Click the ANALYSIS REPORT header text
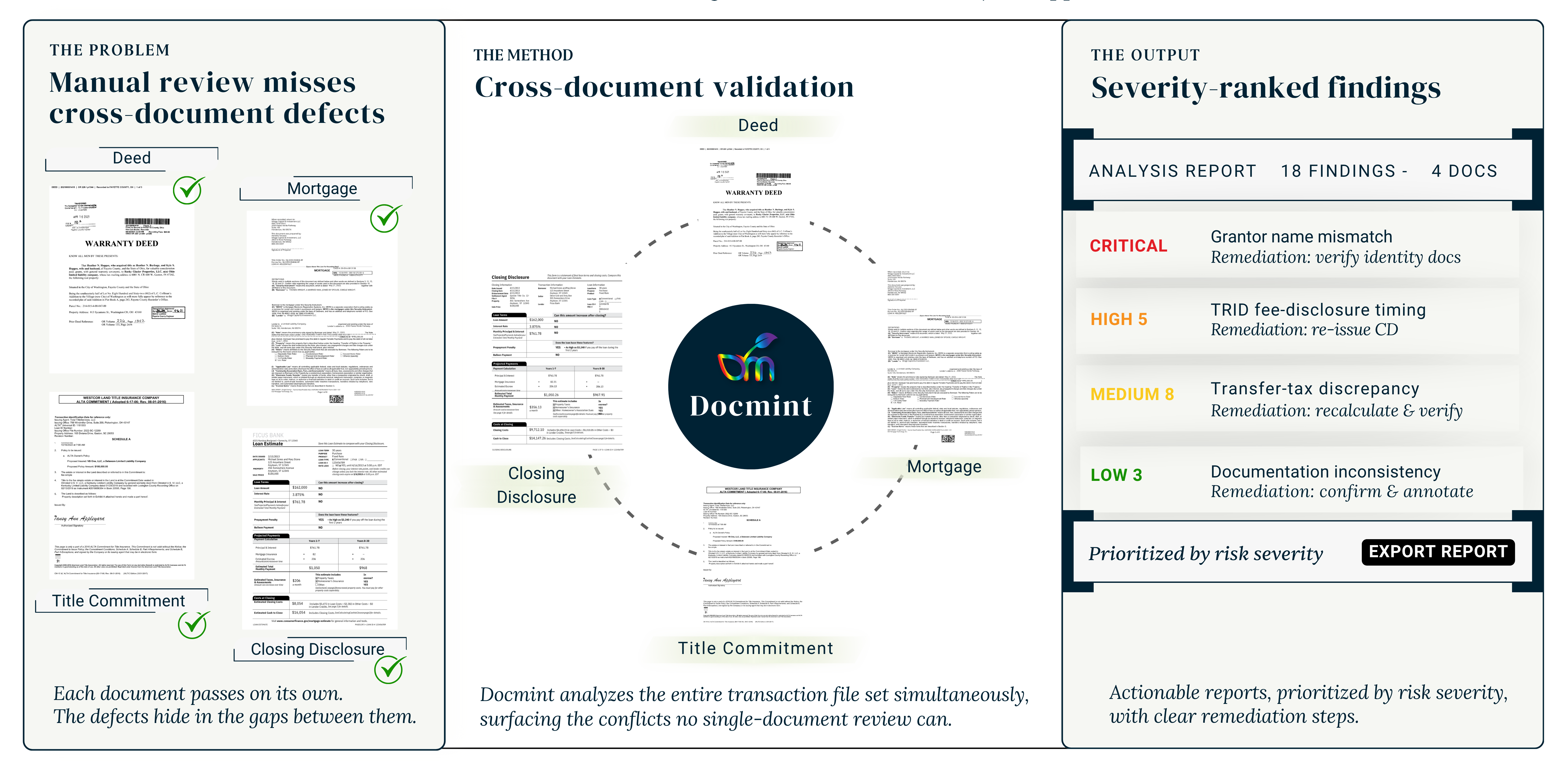Image resolution: width=1568 pixels, height=763 pixels. [1172, 171]
